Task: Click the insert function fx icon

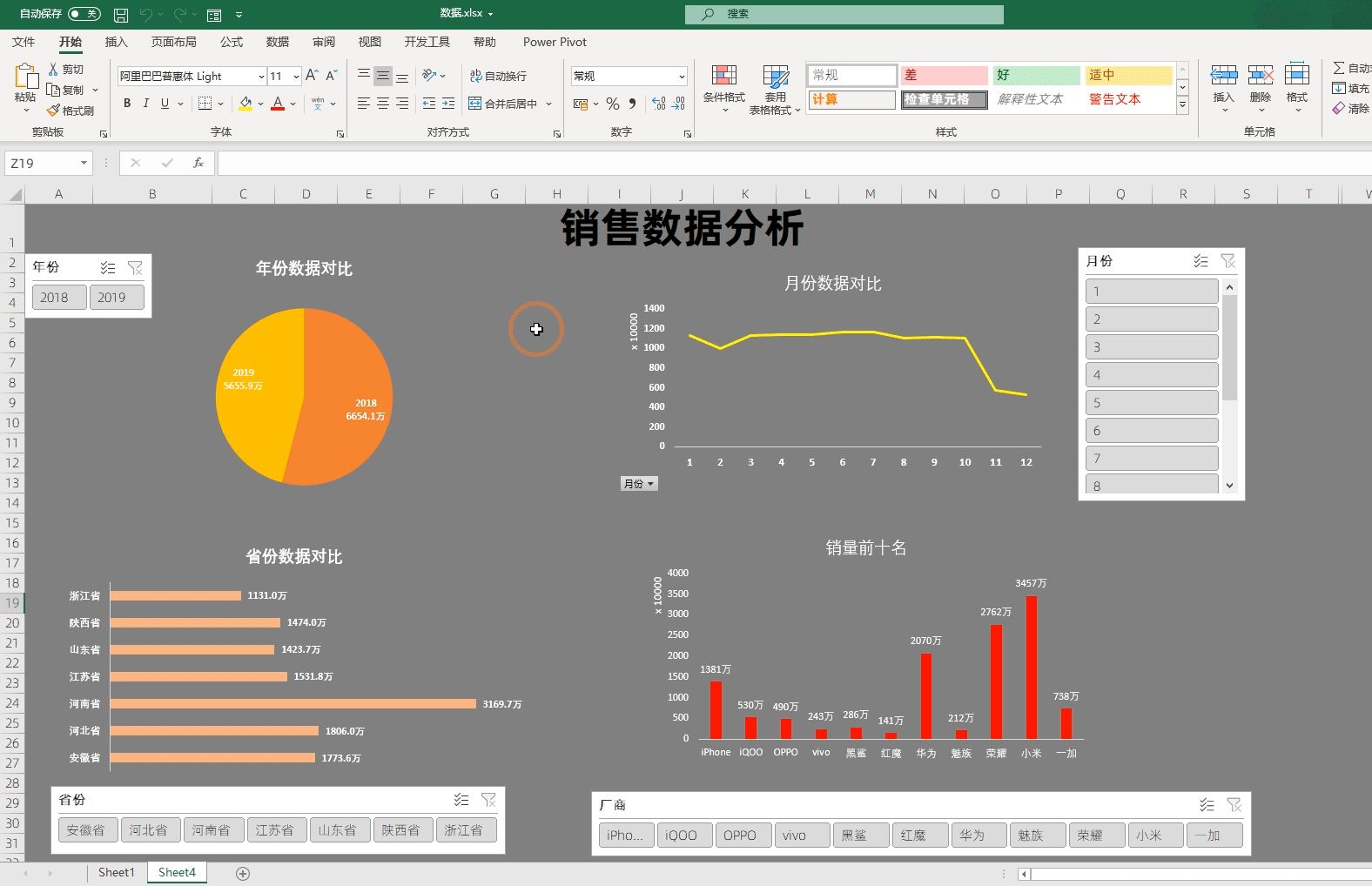Action: click(x=198, y=163)
